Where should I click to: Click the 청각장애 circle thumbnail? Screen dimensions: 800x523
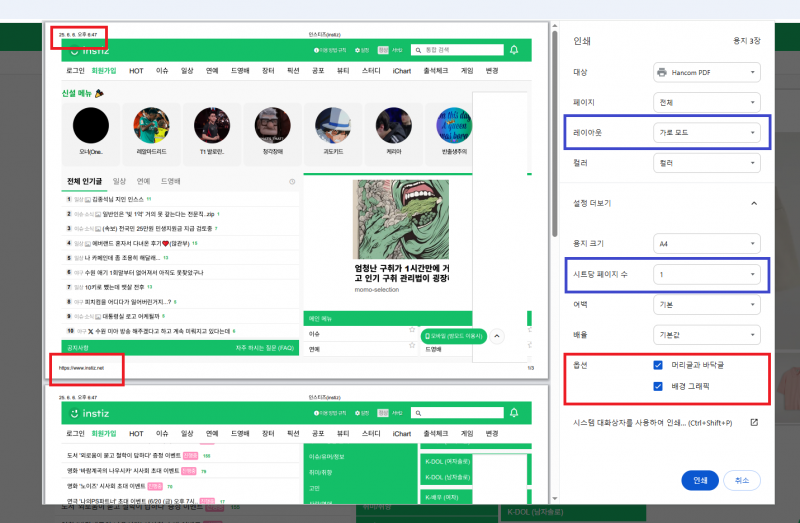(272, 126)
